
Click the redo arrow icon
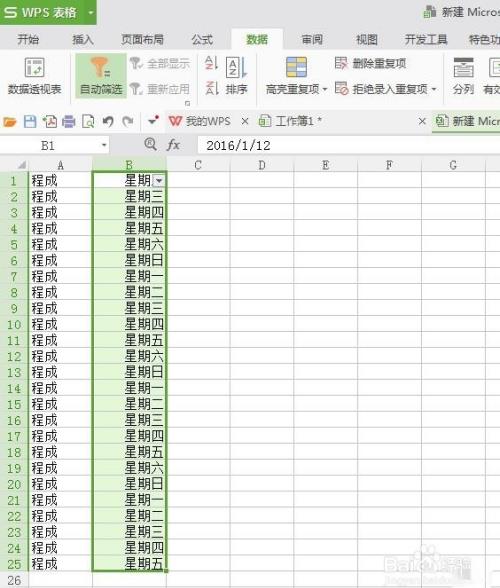click(128, 122)
